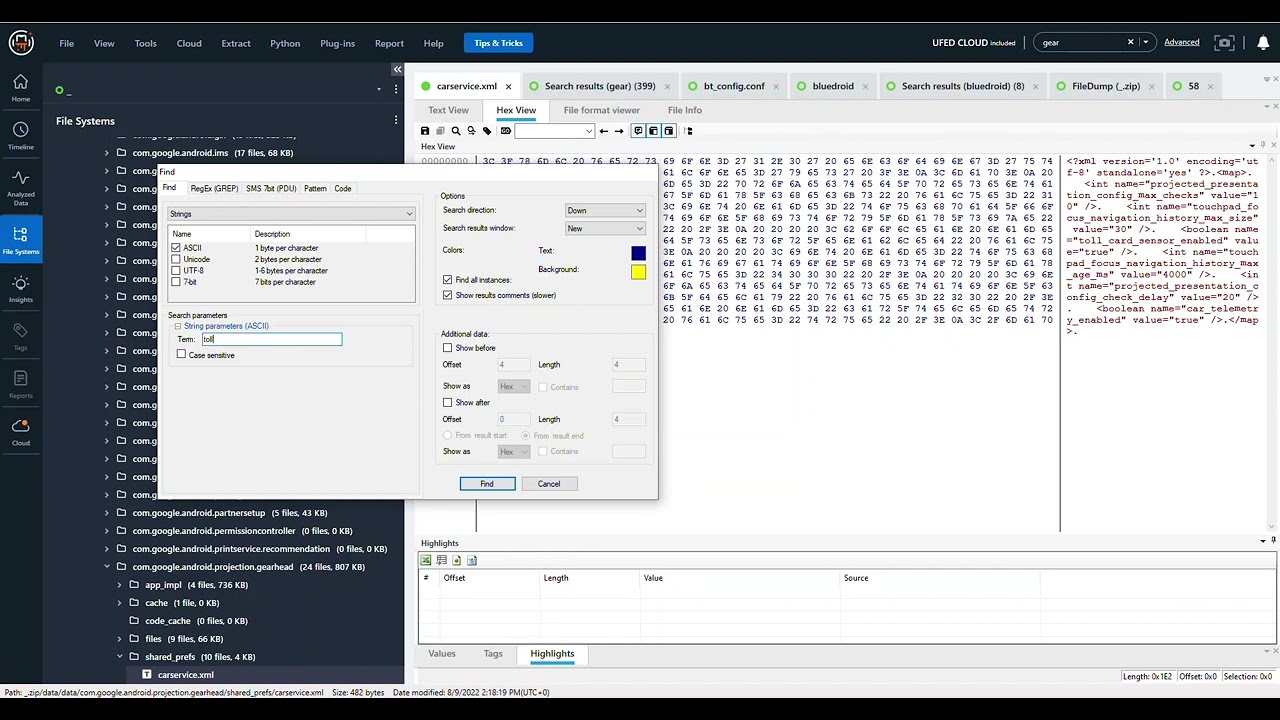This screenshot has height=720, width=1280.
Task: Switch to the Text View tab
Action: tap(448, 110)
